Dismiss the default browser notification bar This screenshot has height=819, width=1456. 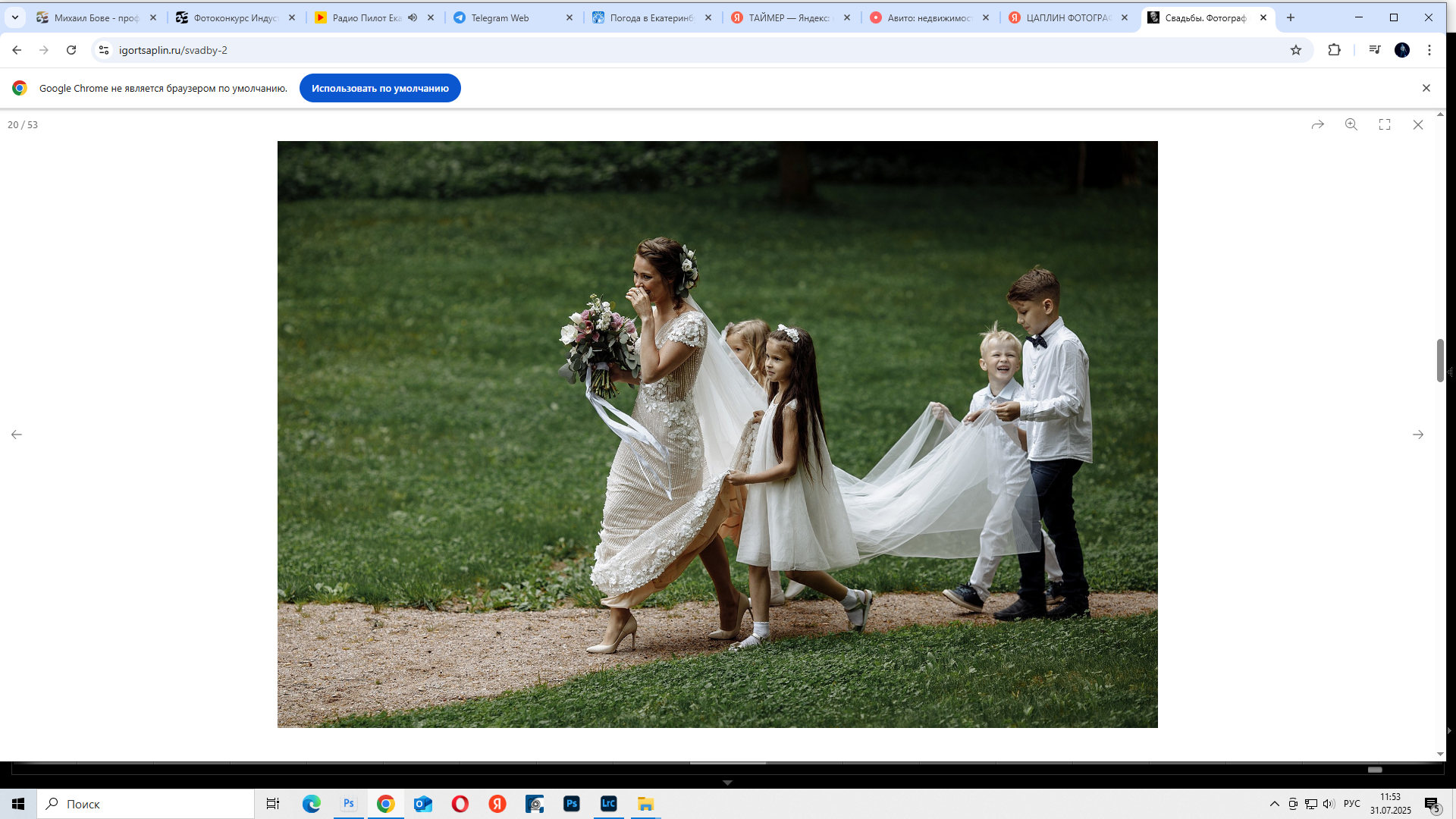(x=1426, y=88)
